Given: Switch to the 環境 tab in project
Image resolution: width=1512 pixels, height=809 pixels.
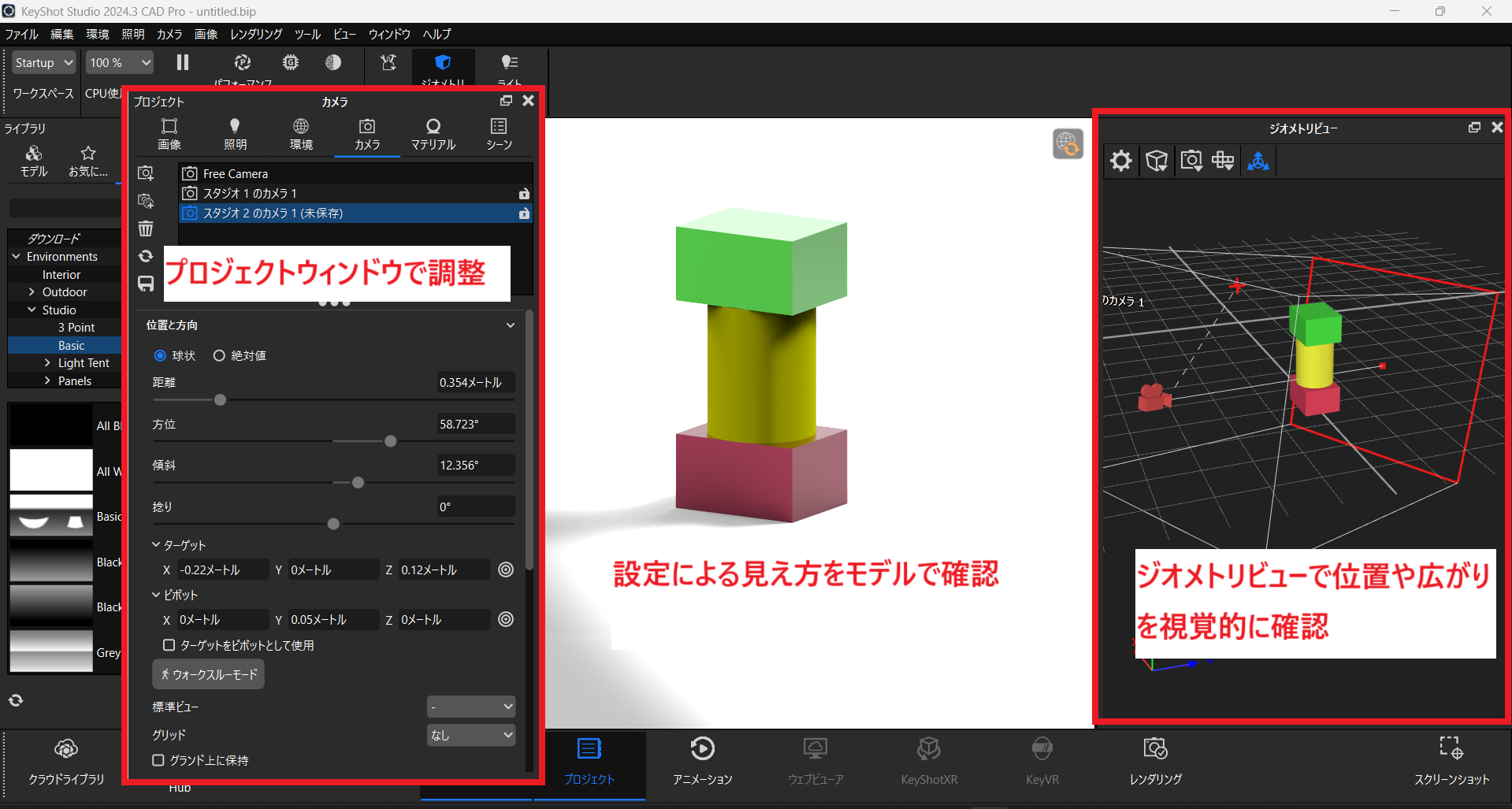Looking at the screenshot, I should pyautogui.click(x=301, y=134).
